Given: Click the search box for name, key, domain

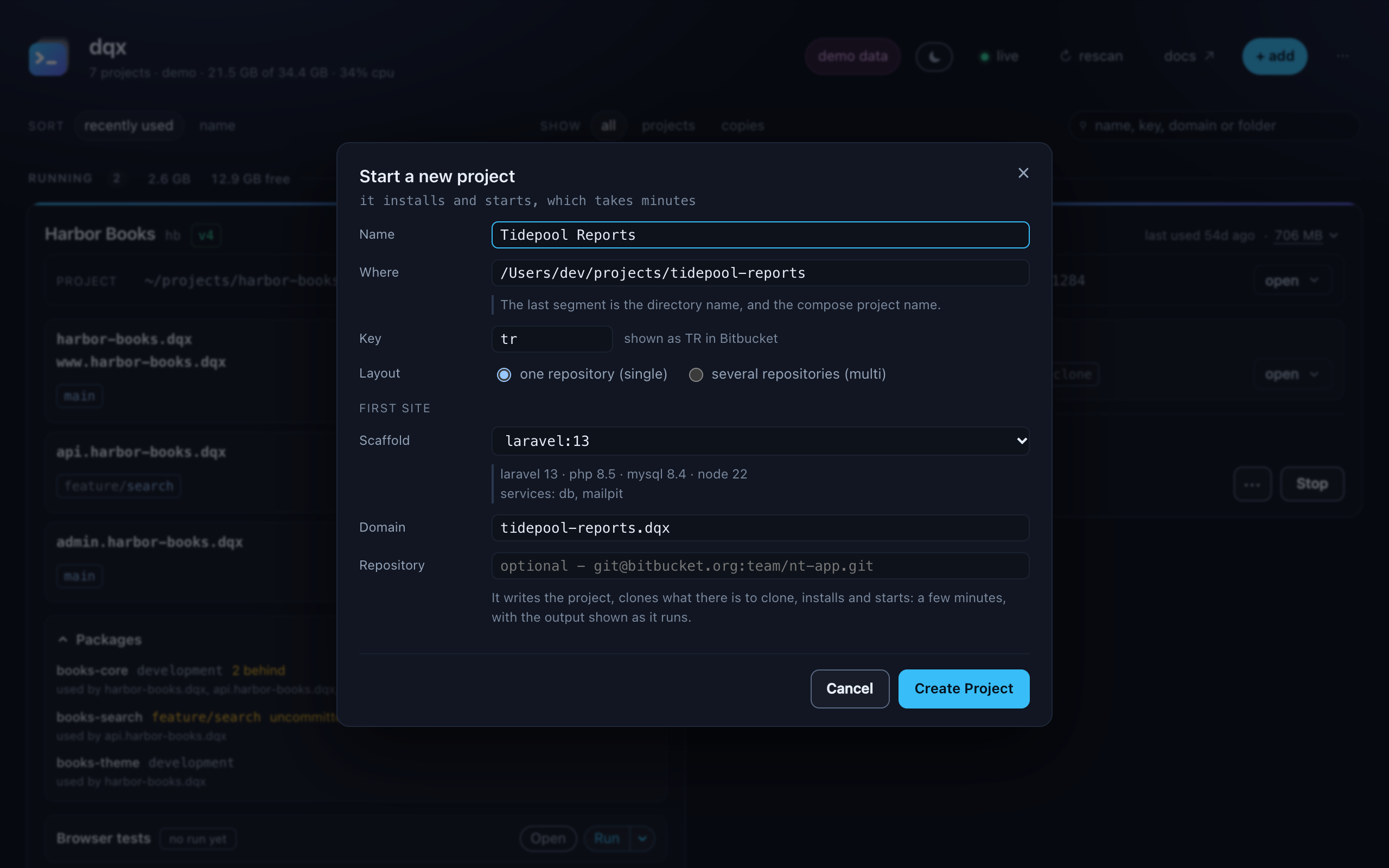Looking at the screenshot, I should [x=1213, y=125].
